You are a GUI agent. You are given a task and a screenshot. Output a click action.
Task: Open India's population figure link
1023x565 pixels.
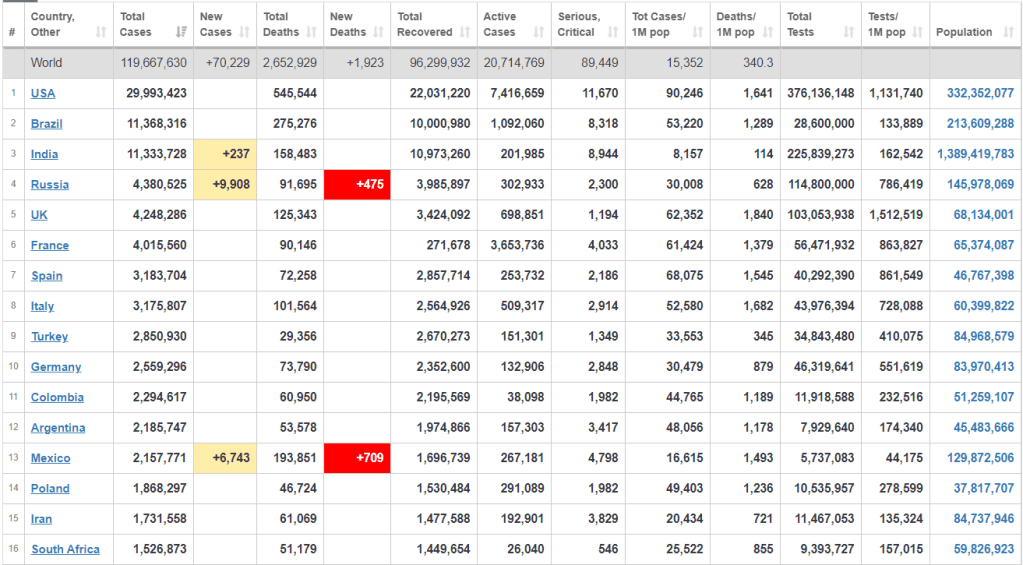(x=975, y=154)
